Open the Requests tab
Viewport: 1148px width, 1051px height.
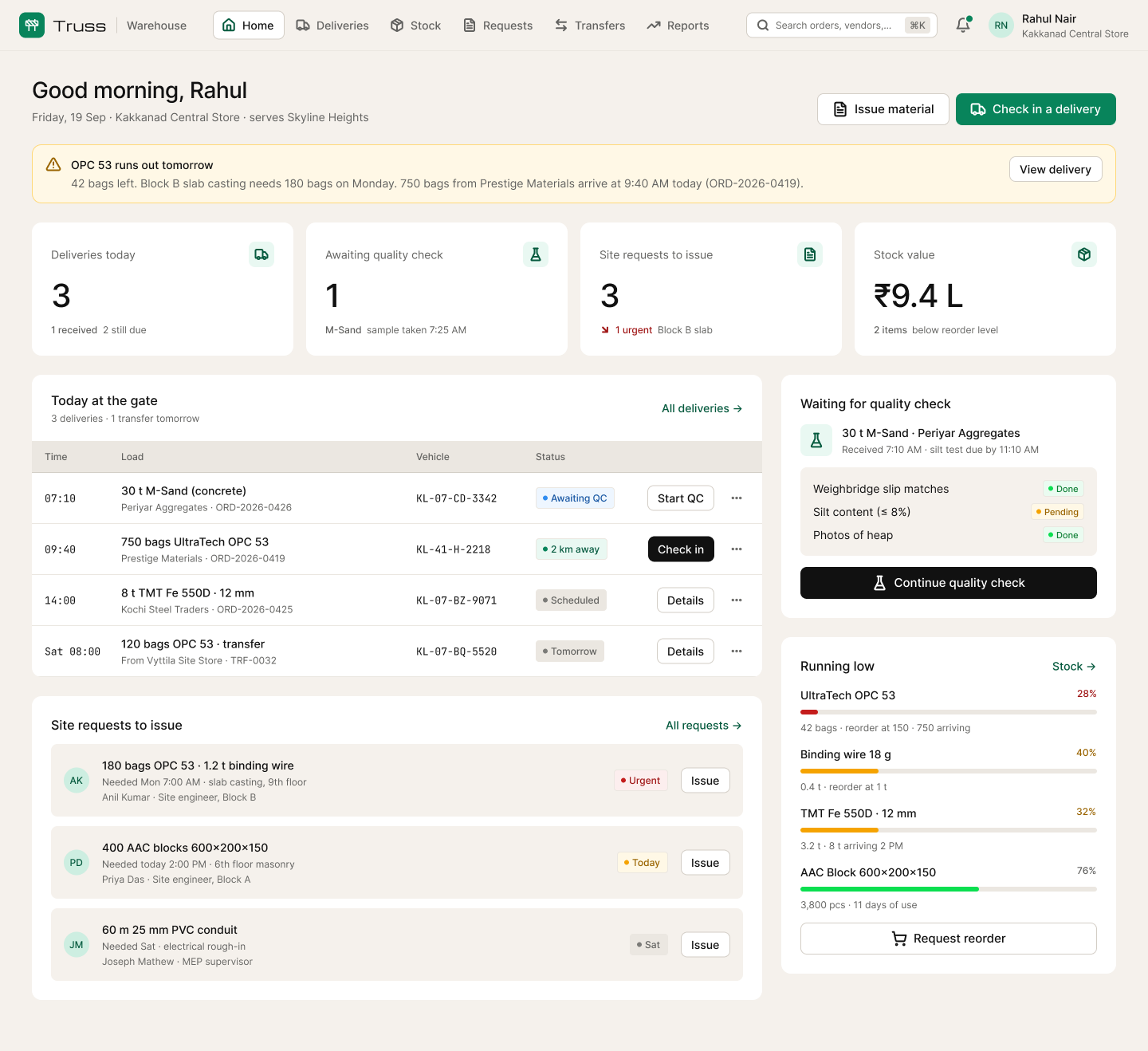498,26
